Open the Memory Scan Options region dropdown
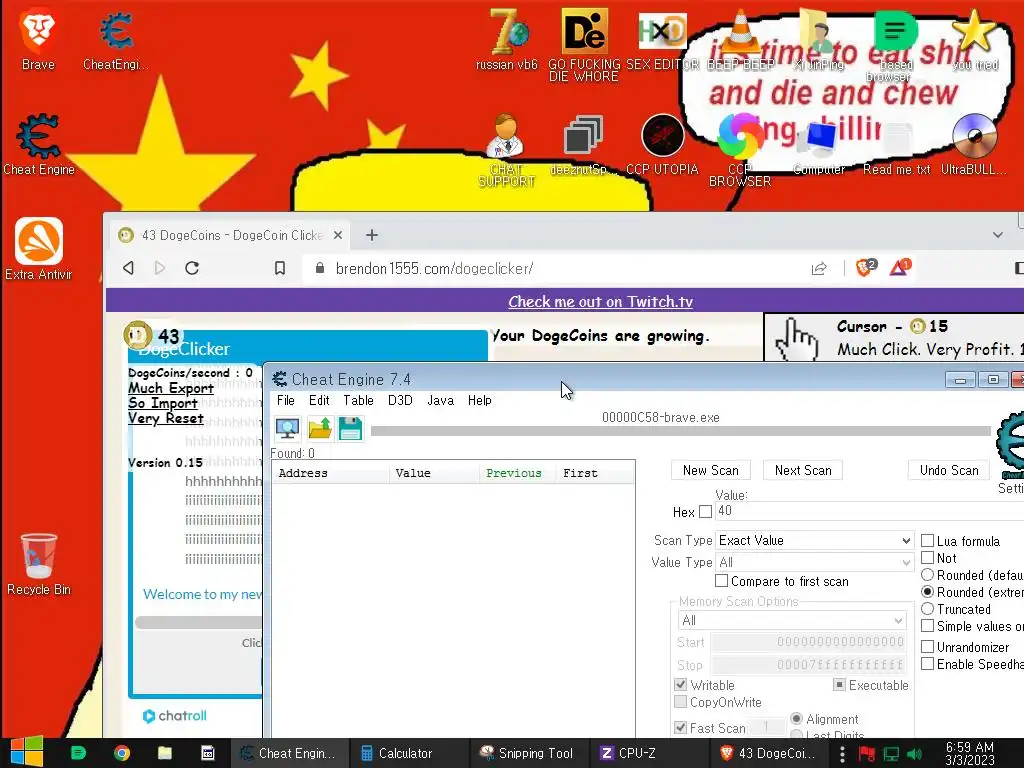Viewport: 1024px width, 768px height. click(792, 620)
